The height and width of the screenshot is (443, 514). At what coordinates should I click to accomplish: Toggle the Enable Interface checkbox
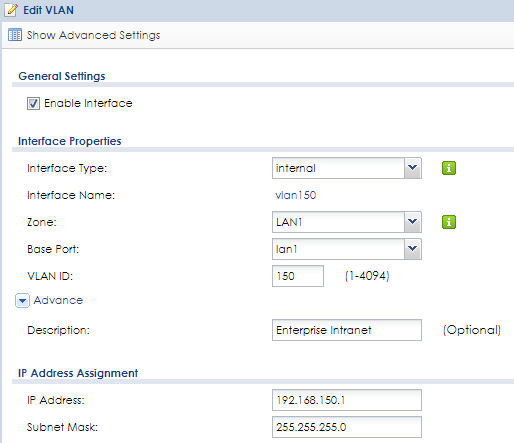tap(33, 103)
